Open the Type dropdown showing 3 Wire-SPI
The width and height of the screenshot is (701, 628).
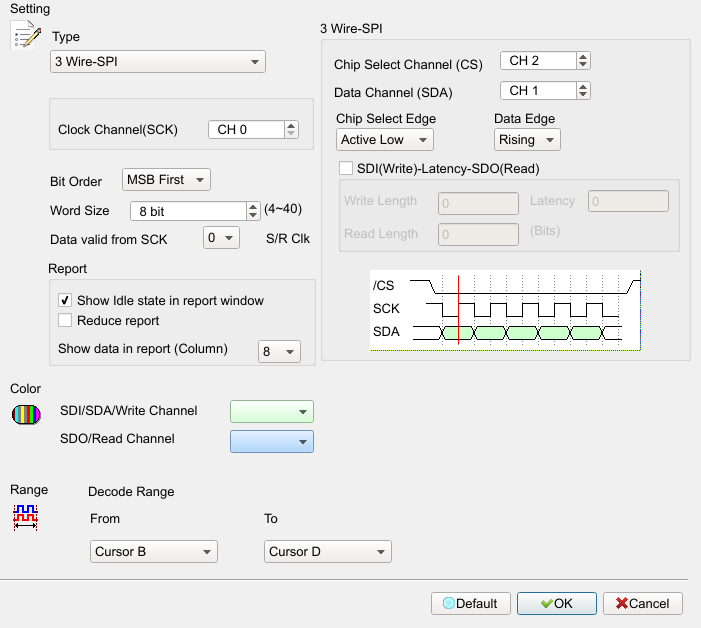click(158, 62)
